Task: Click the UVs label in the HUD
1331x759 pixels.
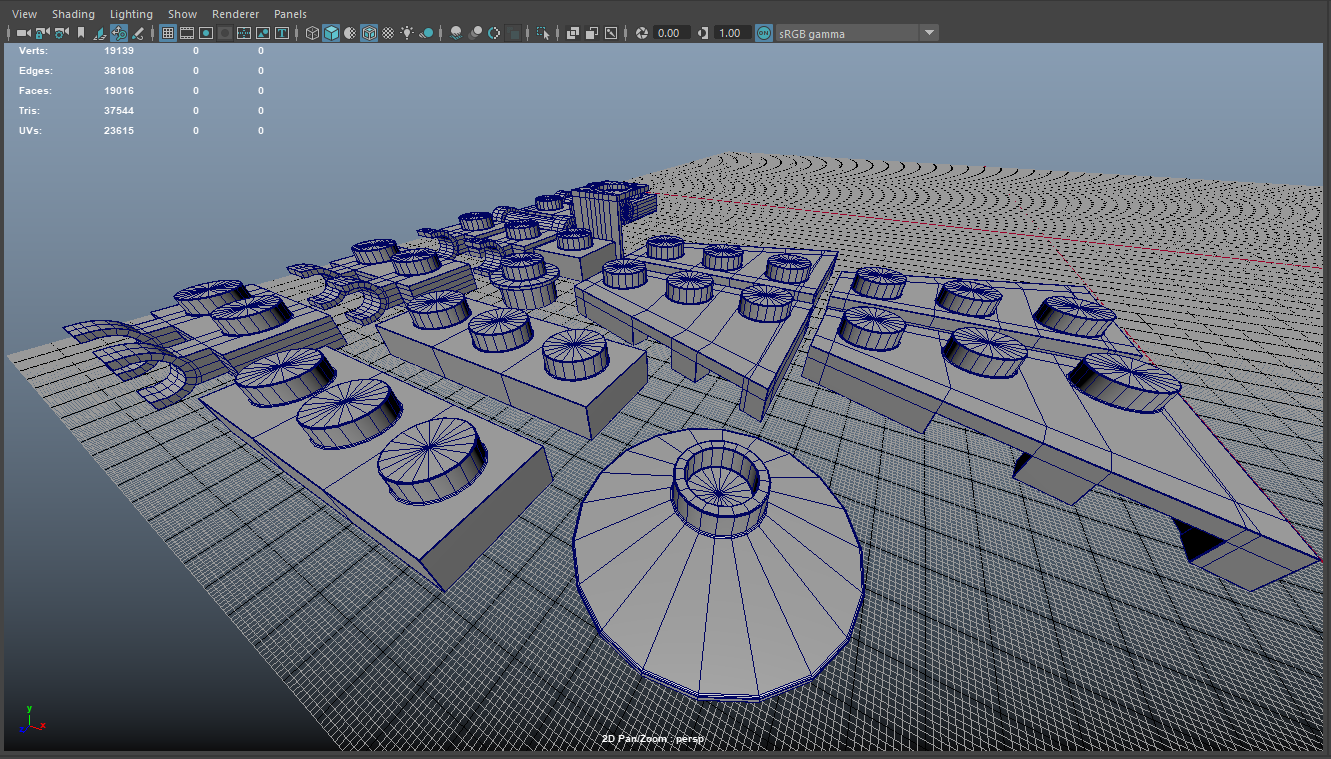Action: coord(31,130)
